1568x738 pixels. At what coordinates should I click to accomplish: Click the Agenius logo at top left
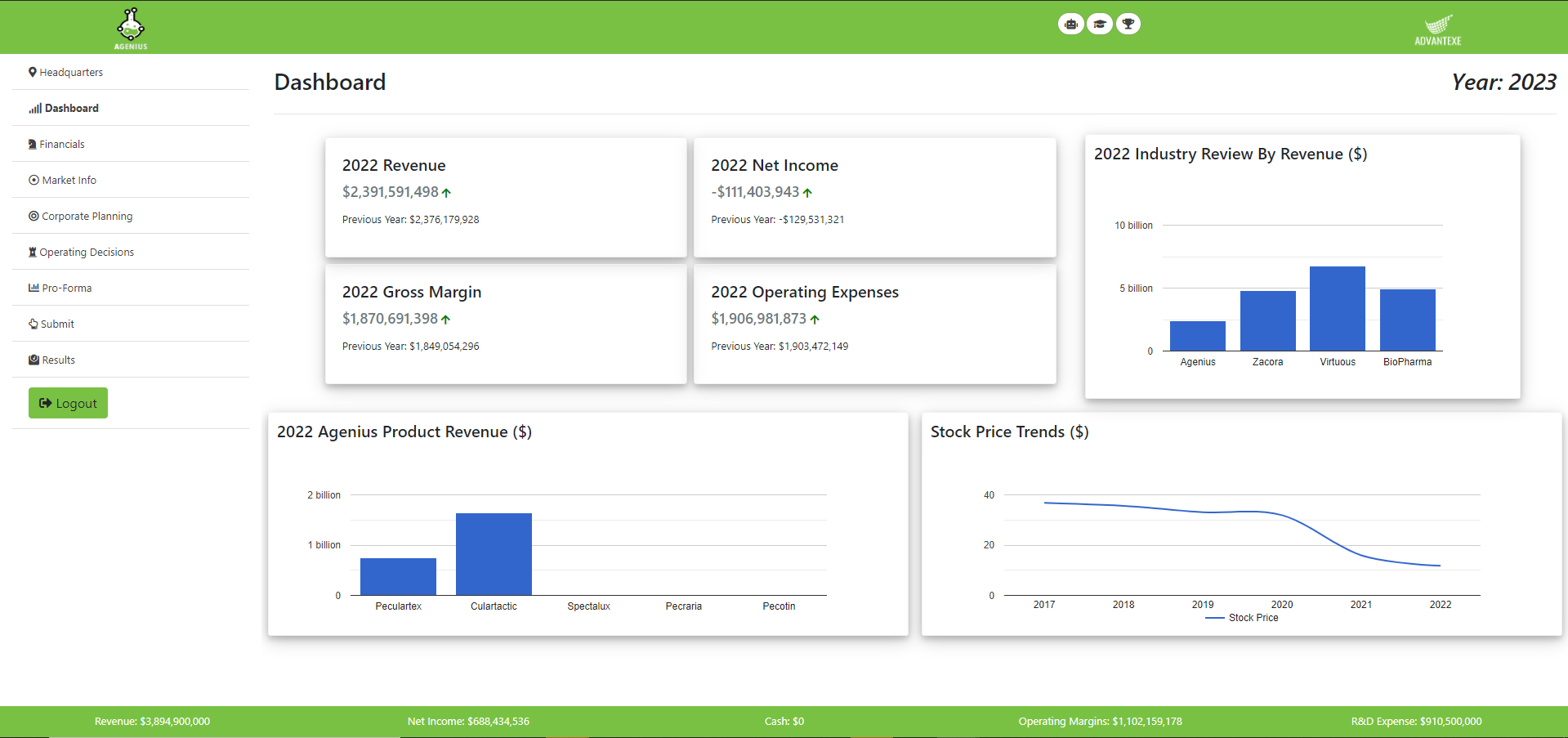coord(131,28)
